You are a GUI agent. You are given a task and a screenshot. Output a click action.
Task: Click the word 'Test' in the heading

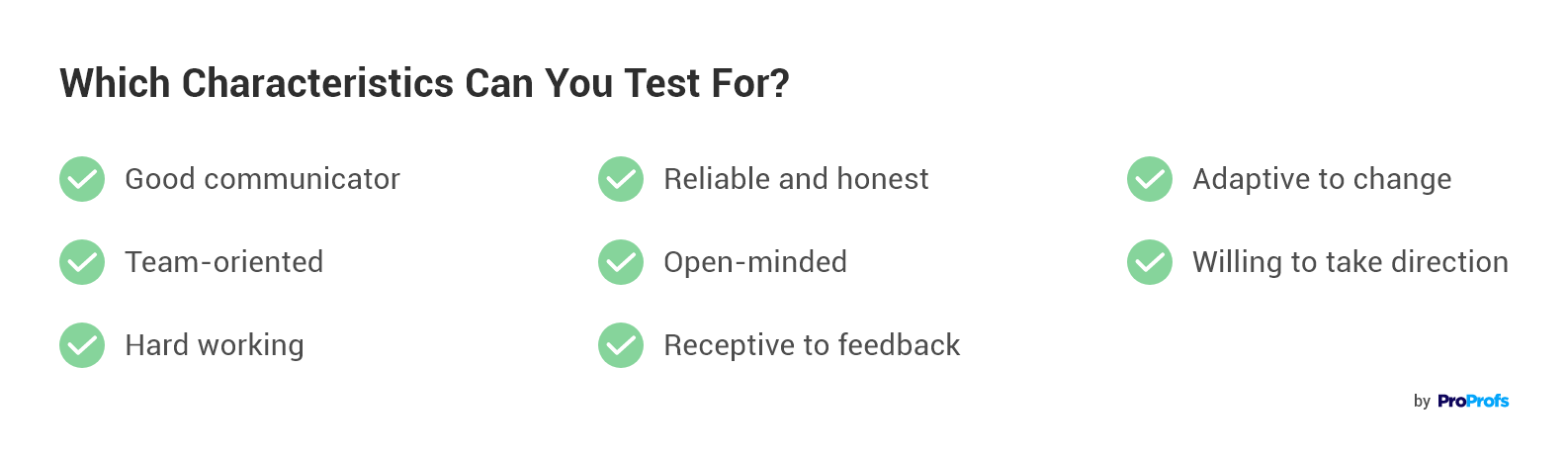click(661, 84)
